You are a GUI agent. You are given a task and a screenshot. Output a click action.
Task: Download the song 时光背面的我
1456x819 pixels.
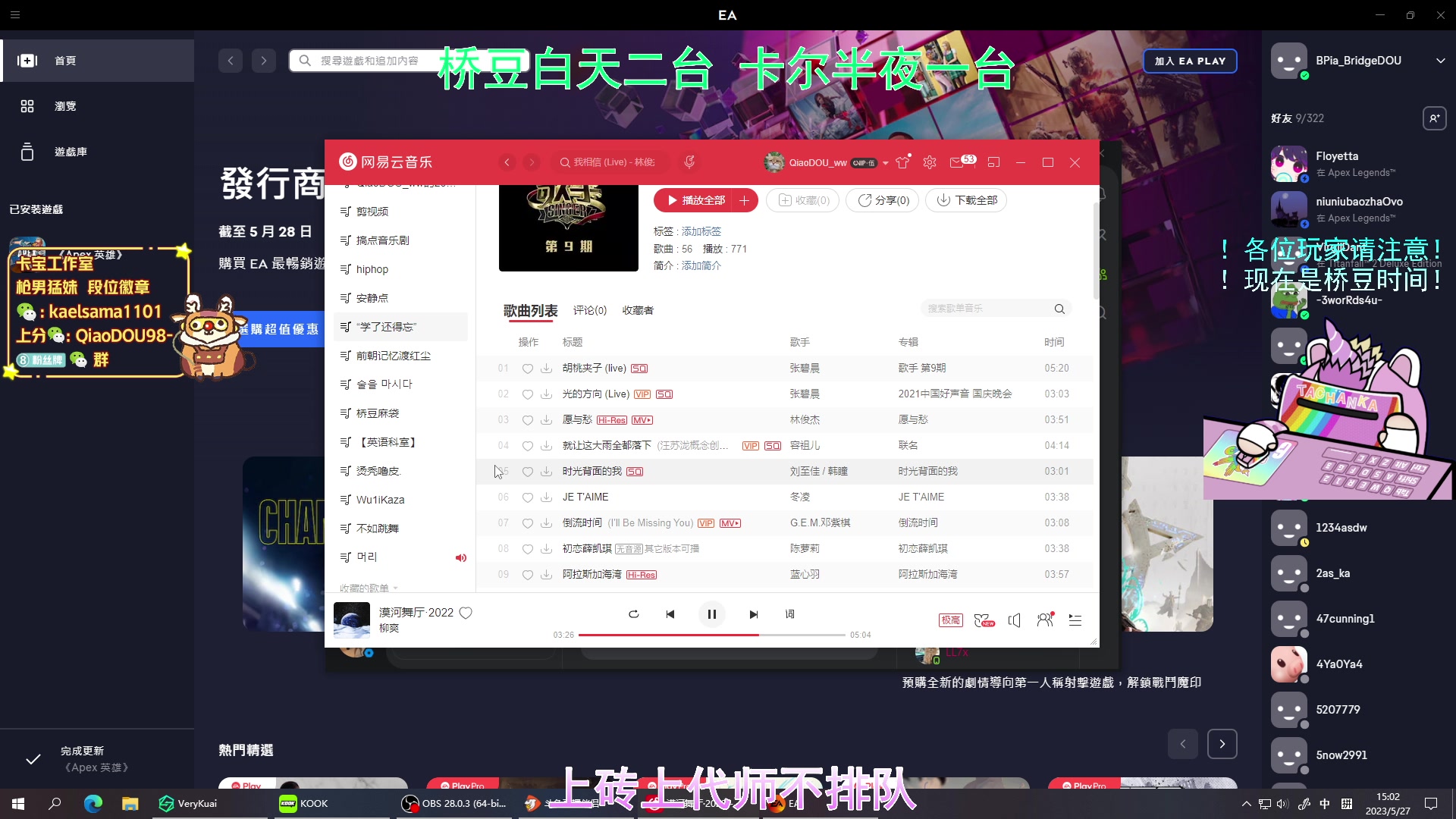coord(546,472)
